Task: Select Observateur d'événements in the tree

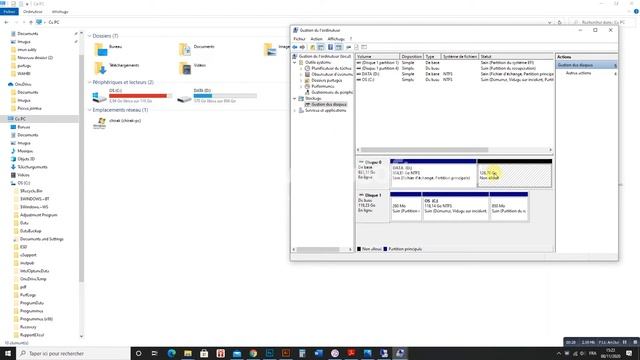Action: [332, 74]
